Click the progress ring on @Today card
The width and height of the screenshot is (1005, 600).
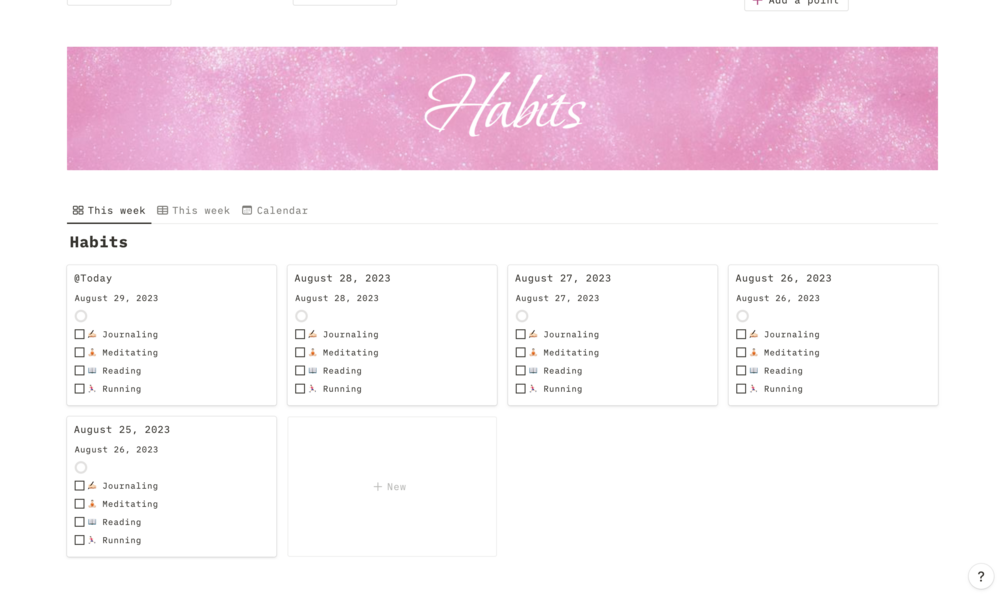[81, 316]
